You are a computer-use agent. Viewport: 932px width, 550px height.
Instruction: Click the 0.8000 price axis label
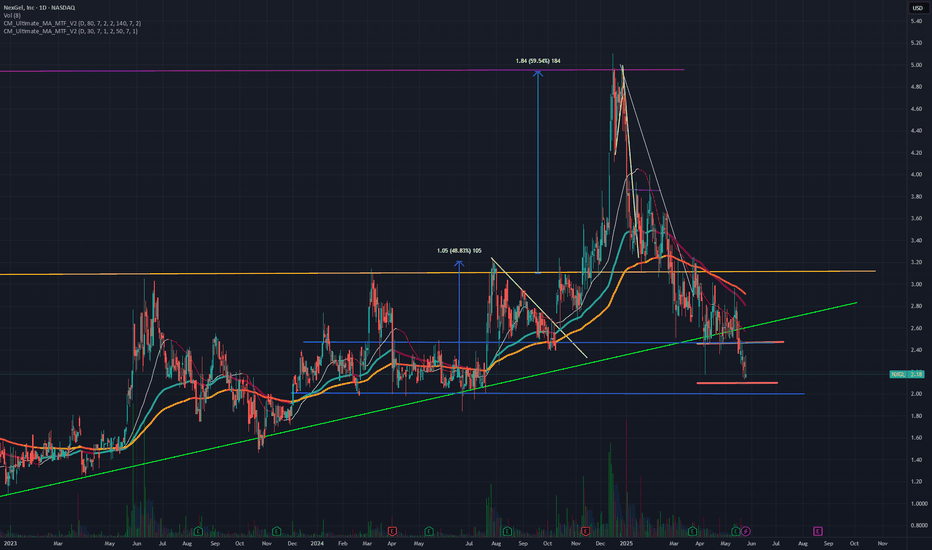[x=919, y=526]
